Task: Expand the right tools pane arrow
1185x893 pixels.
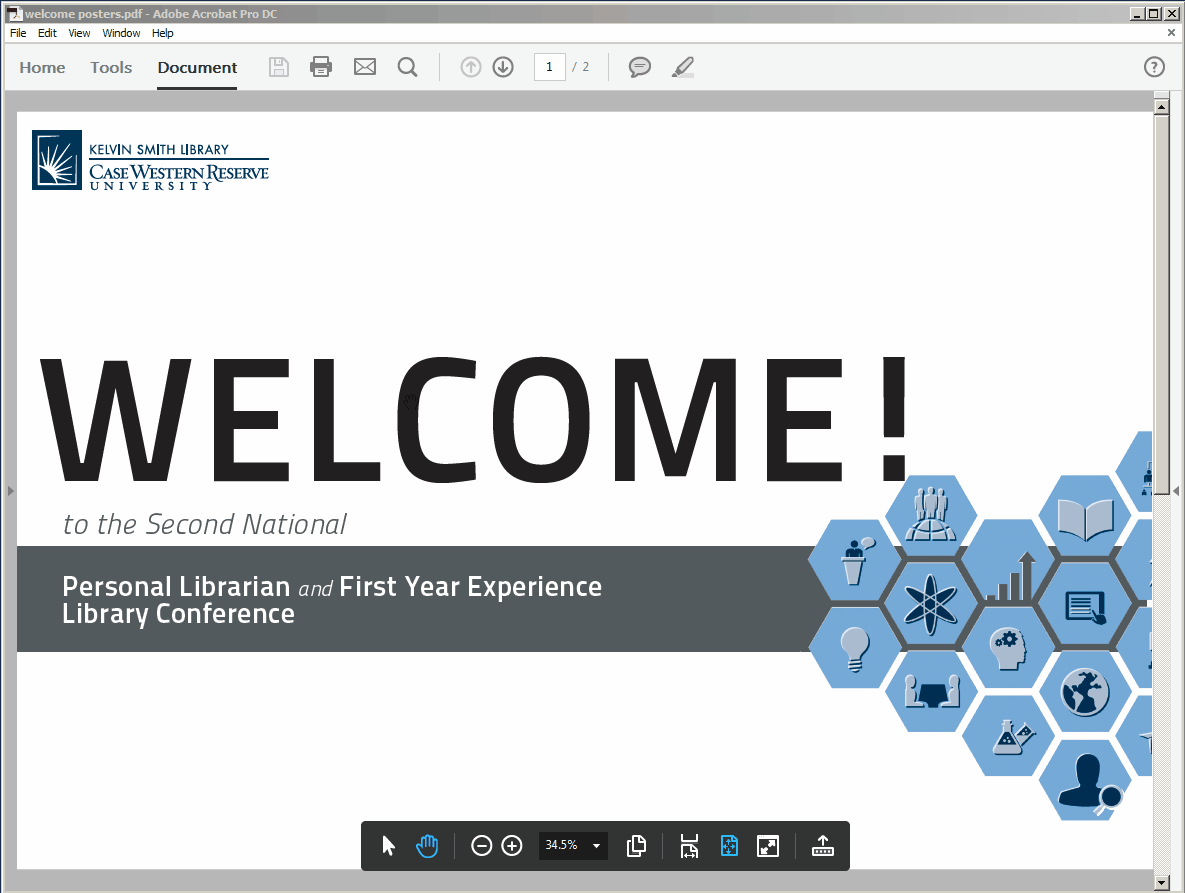Action: [1176, 491]
